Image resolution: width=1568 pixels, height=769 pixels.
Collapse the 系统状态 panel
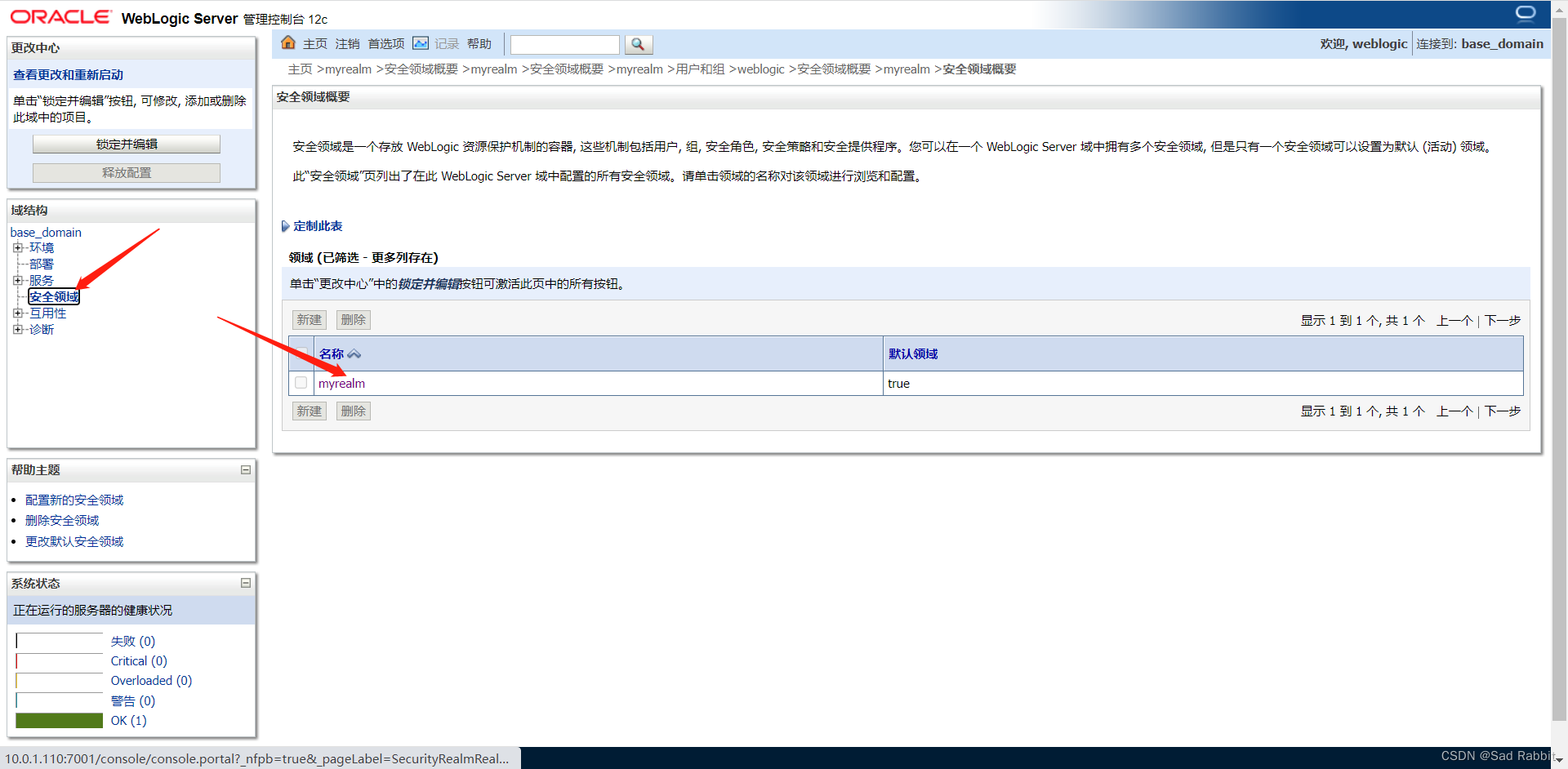tap(245, 583)
